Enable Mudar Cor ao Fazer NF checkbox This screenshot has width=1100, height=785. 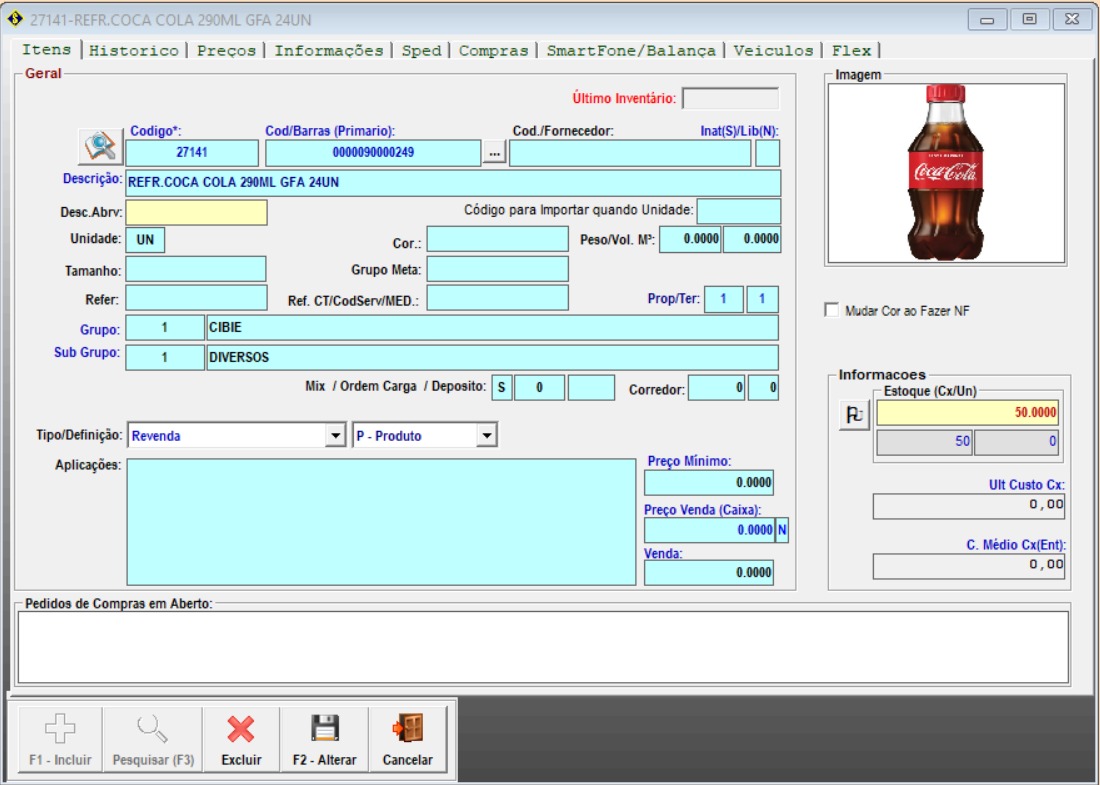(831, 310)
